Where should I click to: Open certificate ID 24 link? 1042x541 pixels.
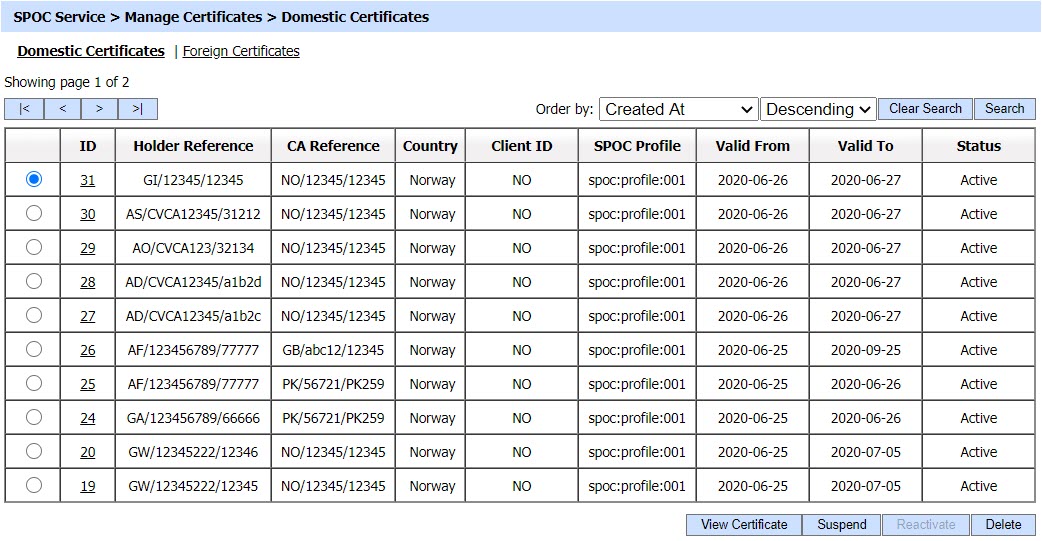tap(88, 419)
